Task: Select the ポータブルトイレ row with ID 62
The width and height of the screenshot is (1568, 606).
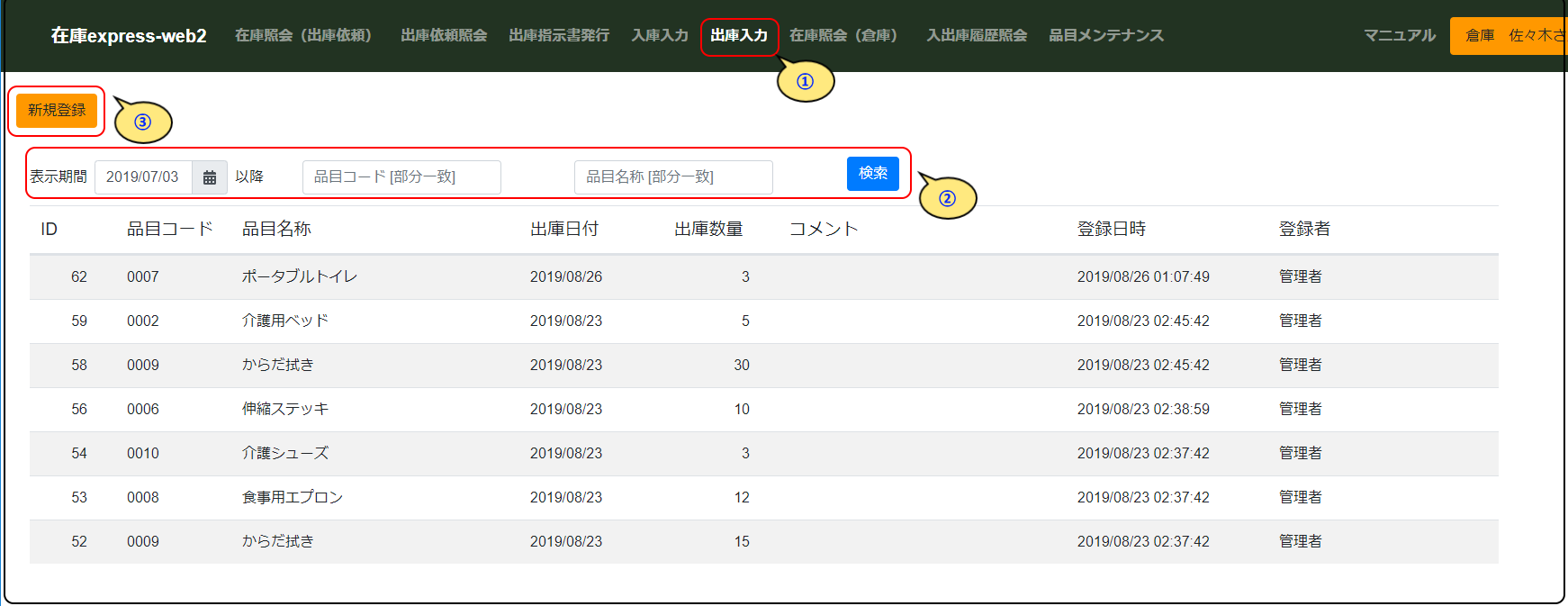Action: [300, 277]
